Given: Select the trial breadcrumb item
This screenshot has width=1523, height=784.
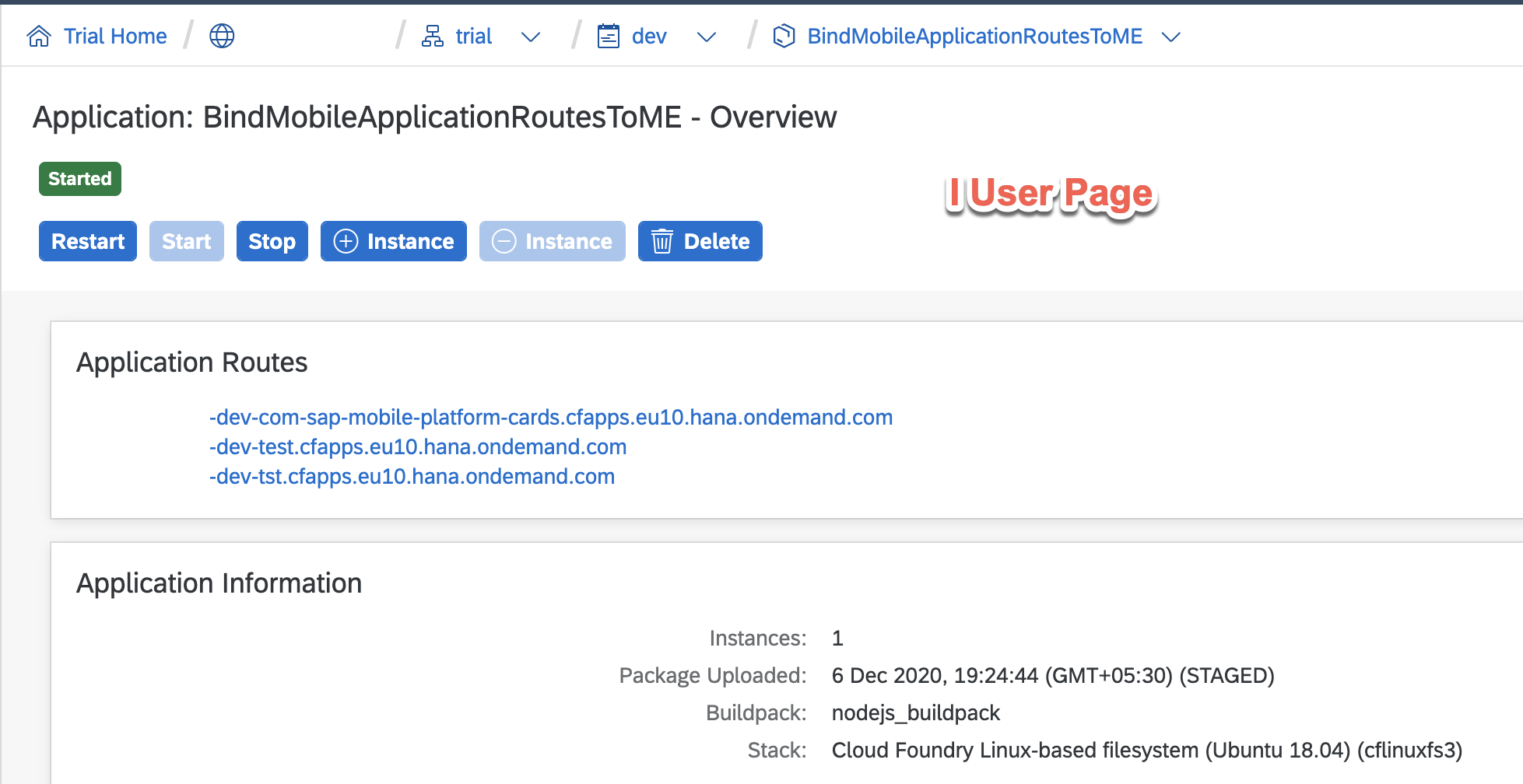Looking at the screenshot, I should point(473,37).
